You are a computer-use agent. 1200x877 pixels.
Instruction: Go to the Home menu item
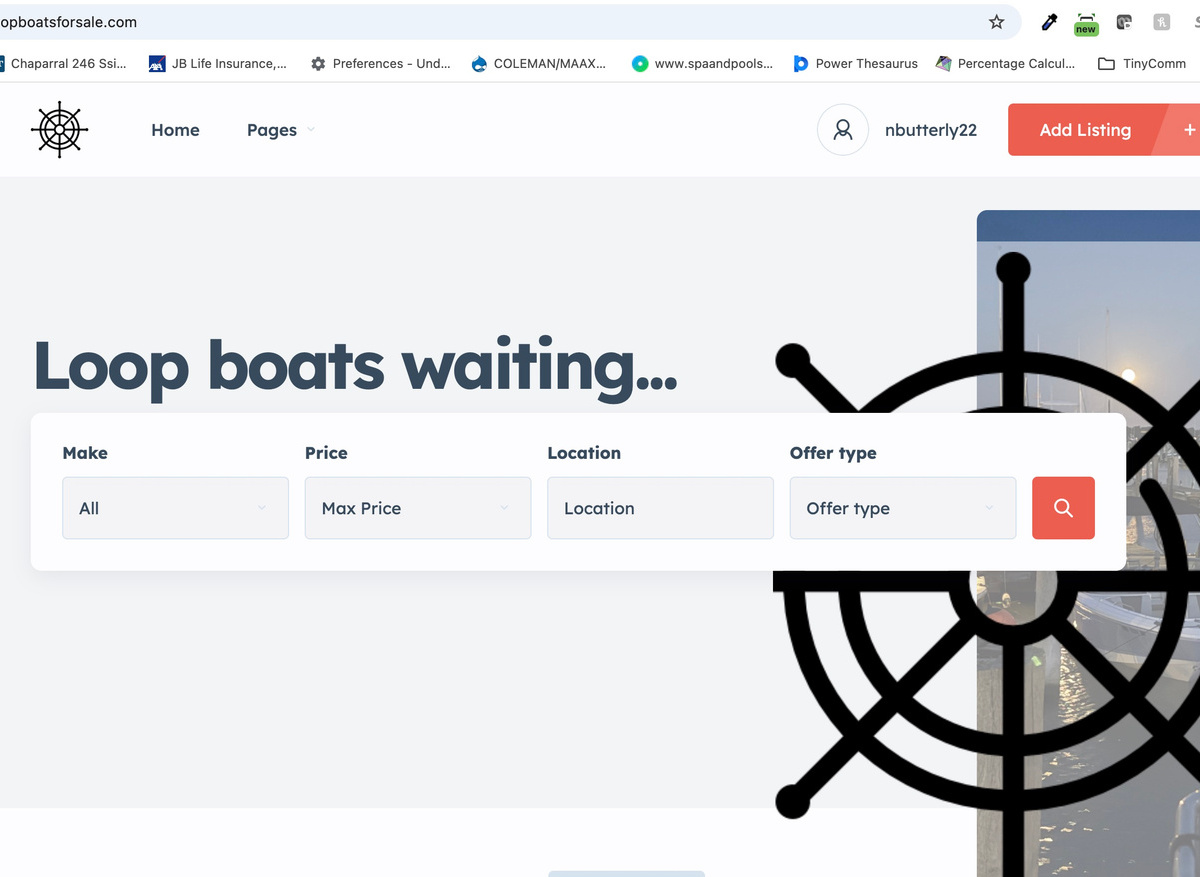click(x=175, y=130)
